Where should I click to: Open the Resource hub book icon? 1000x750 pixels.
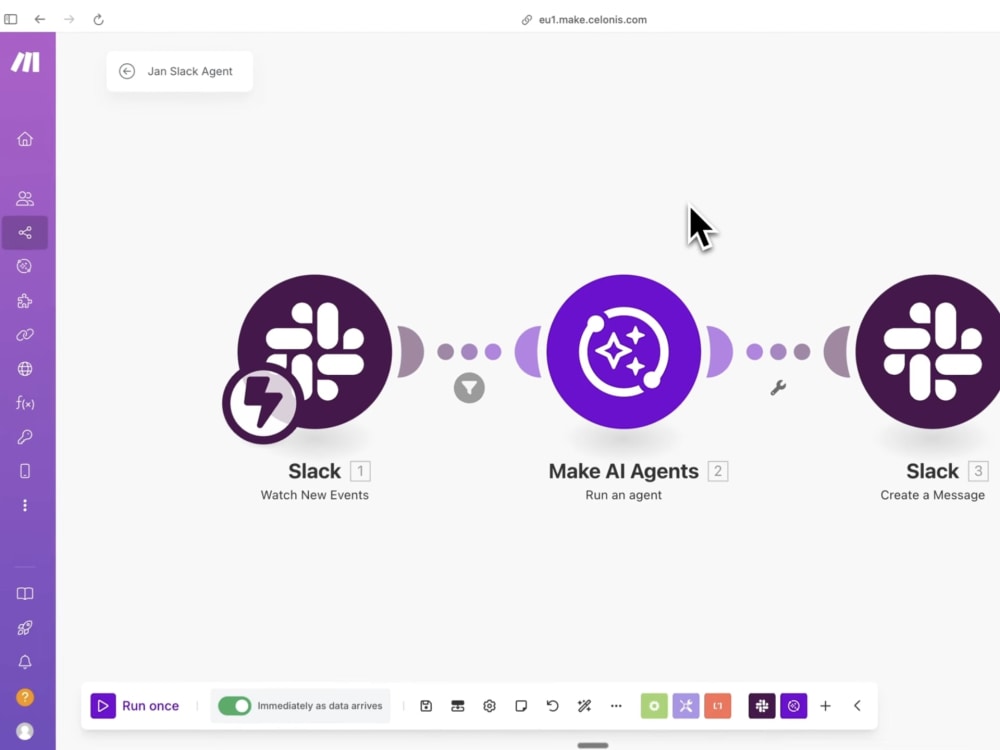[25, 594]
